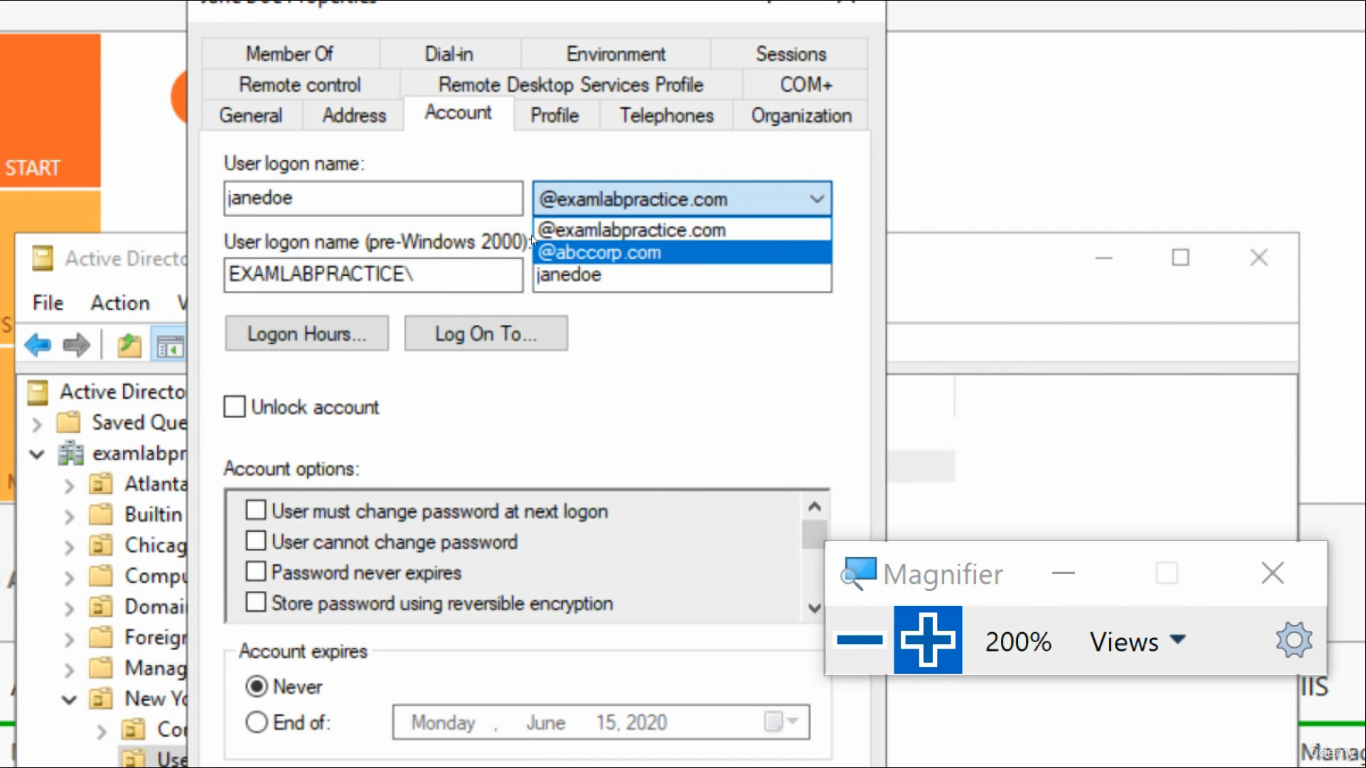Enable Password never expires option
Image resolution: width=1366 pixels, height=768 pixels.
tap(256, 573)
